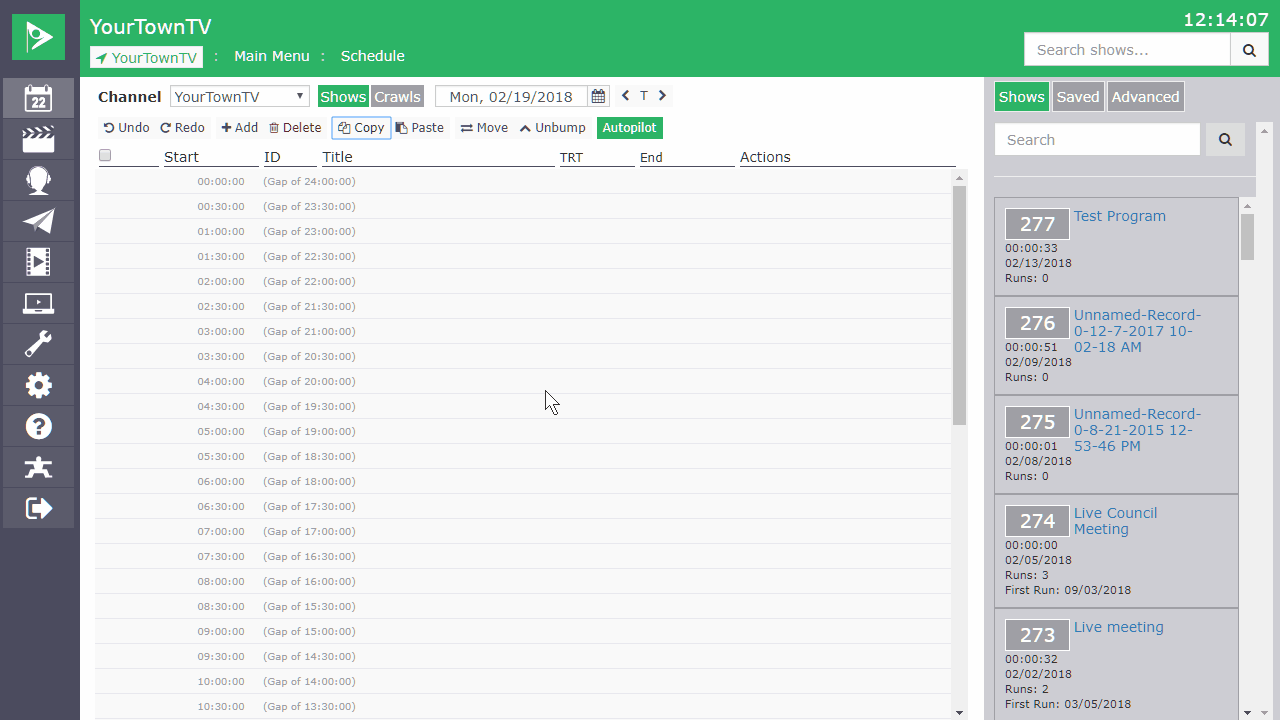Go to next day arrow
The image size is (1280, 720).
pyautogui.click(x=662, y=96)
